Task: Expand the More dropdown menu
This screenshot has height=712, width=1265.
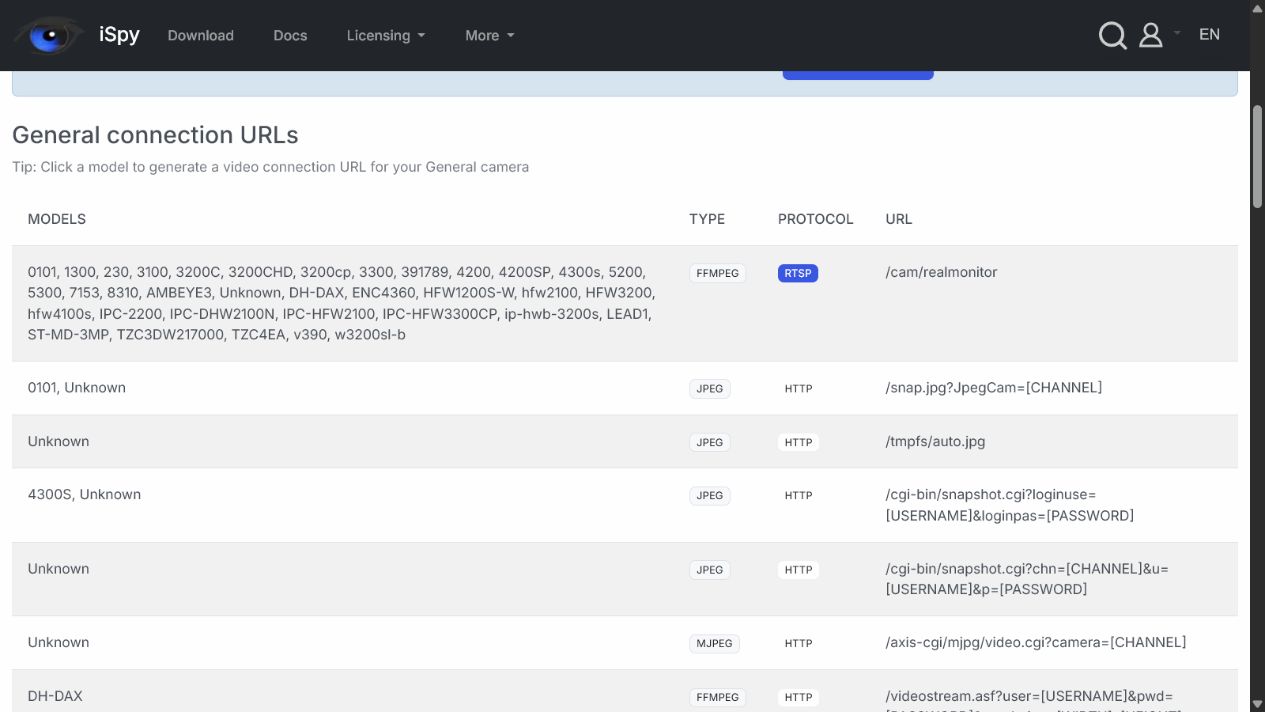Action: [x=490, y=35]
